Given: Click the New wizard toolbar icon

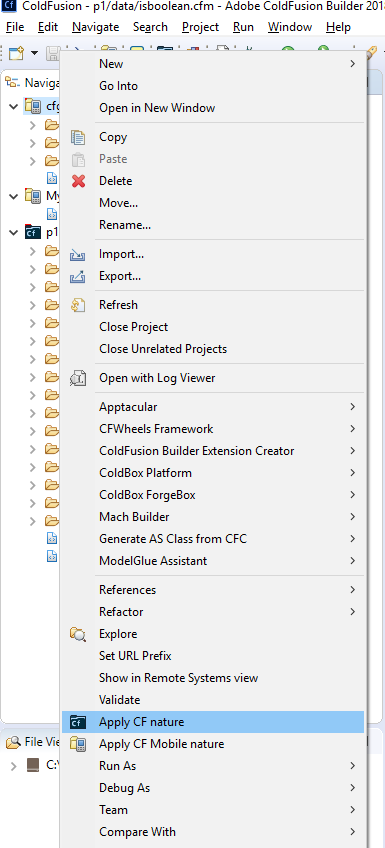Looking at the screenshot, I should [x=17, y=52].
